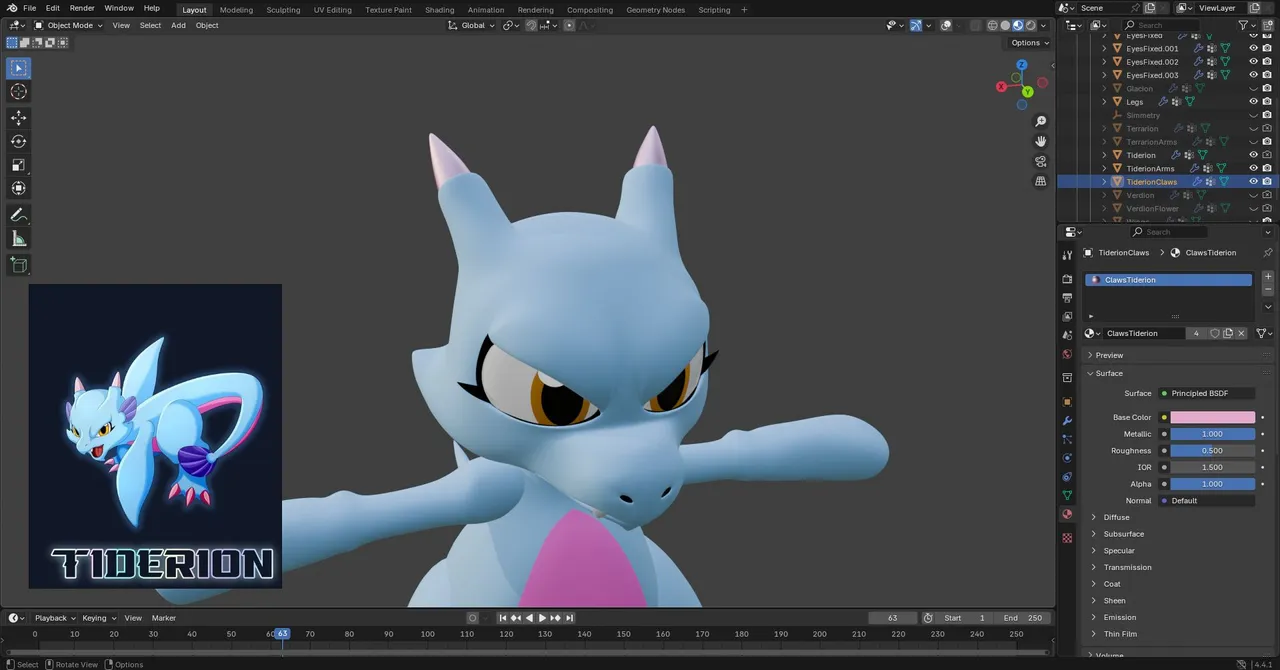Image resolution: width=1280 pixels, height=670 pixels.
Task: Open the File menu
Action: [30, 8]
